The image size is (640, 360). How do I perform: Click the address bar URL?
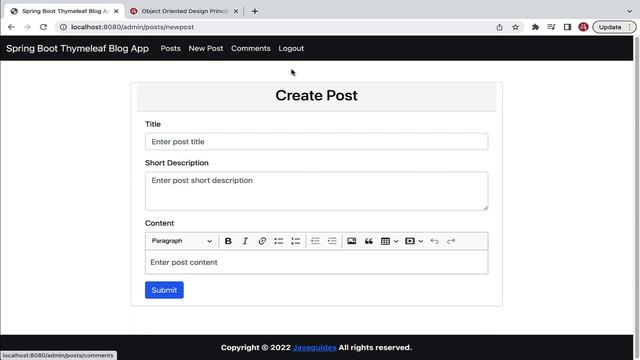coord(132,27)
